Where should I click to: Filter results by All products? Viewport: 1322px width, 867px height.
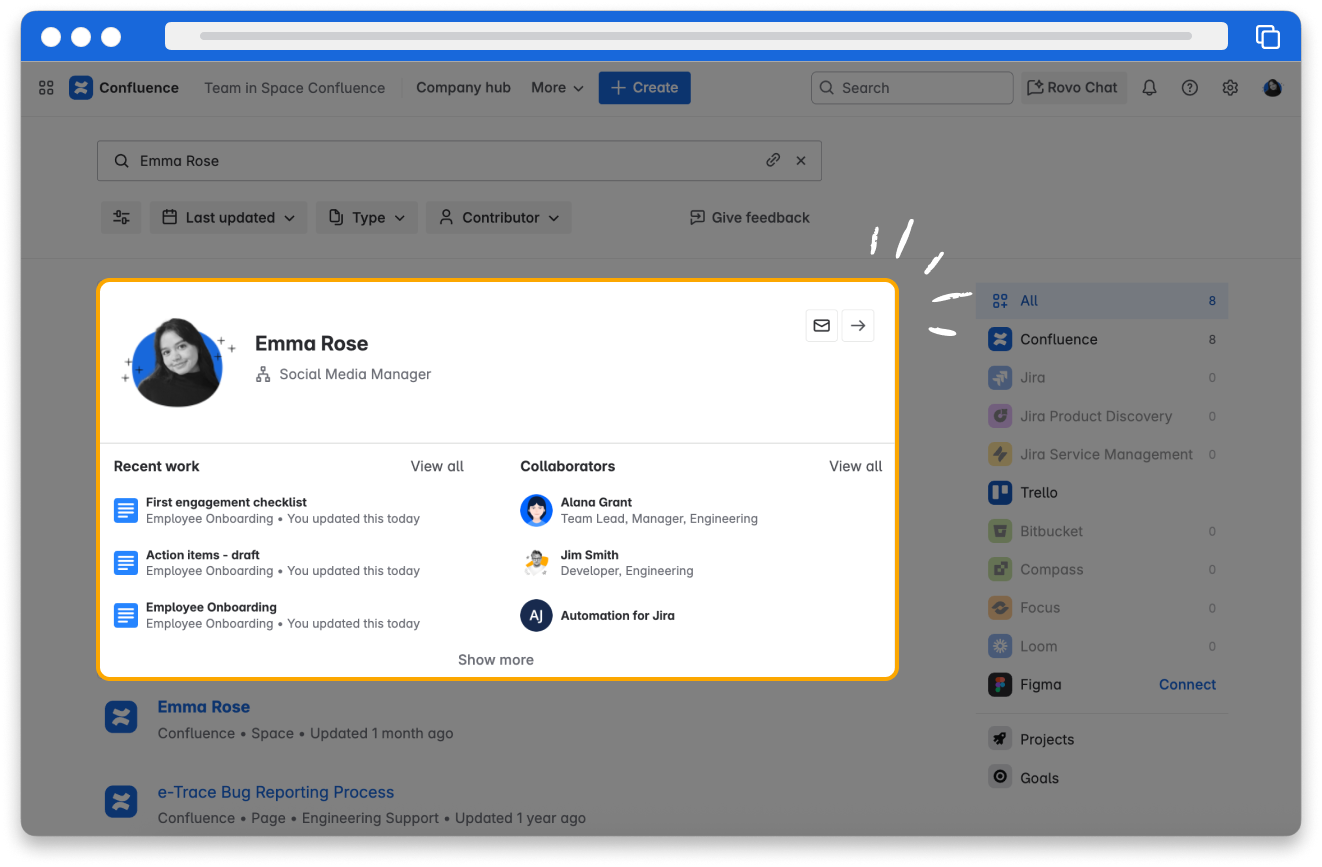tap(1102, 300)
